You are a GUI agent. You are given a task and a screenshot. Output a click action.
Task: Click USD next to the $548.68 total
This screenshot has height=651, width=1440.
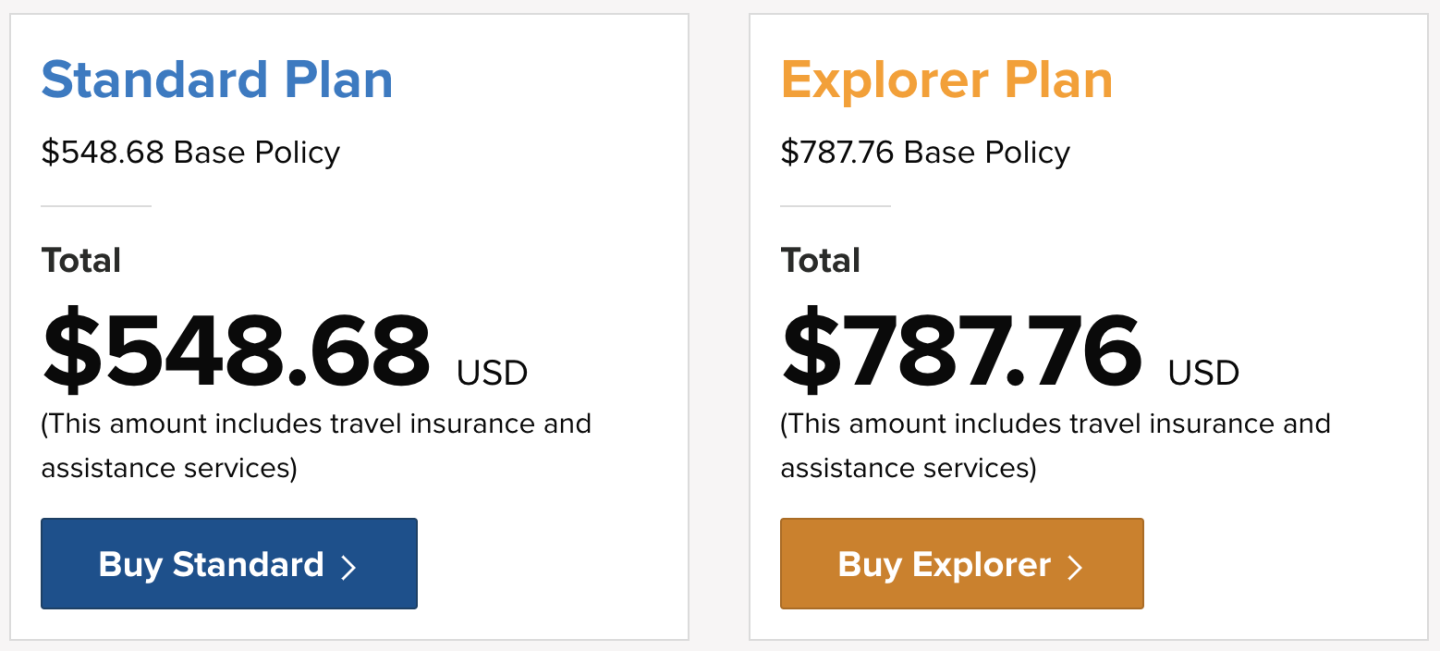coord(492,373)
